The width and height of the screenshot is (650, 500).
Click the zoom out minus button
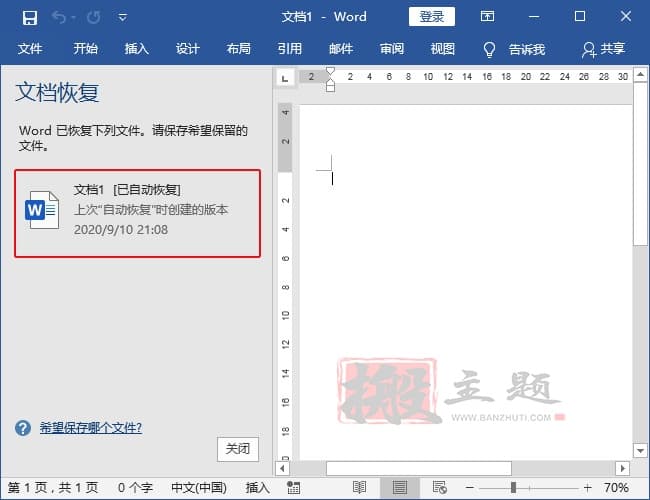pos(470,488)
